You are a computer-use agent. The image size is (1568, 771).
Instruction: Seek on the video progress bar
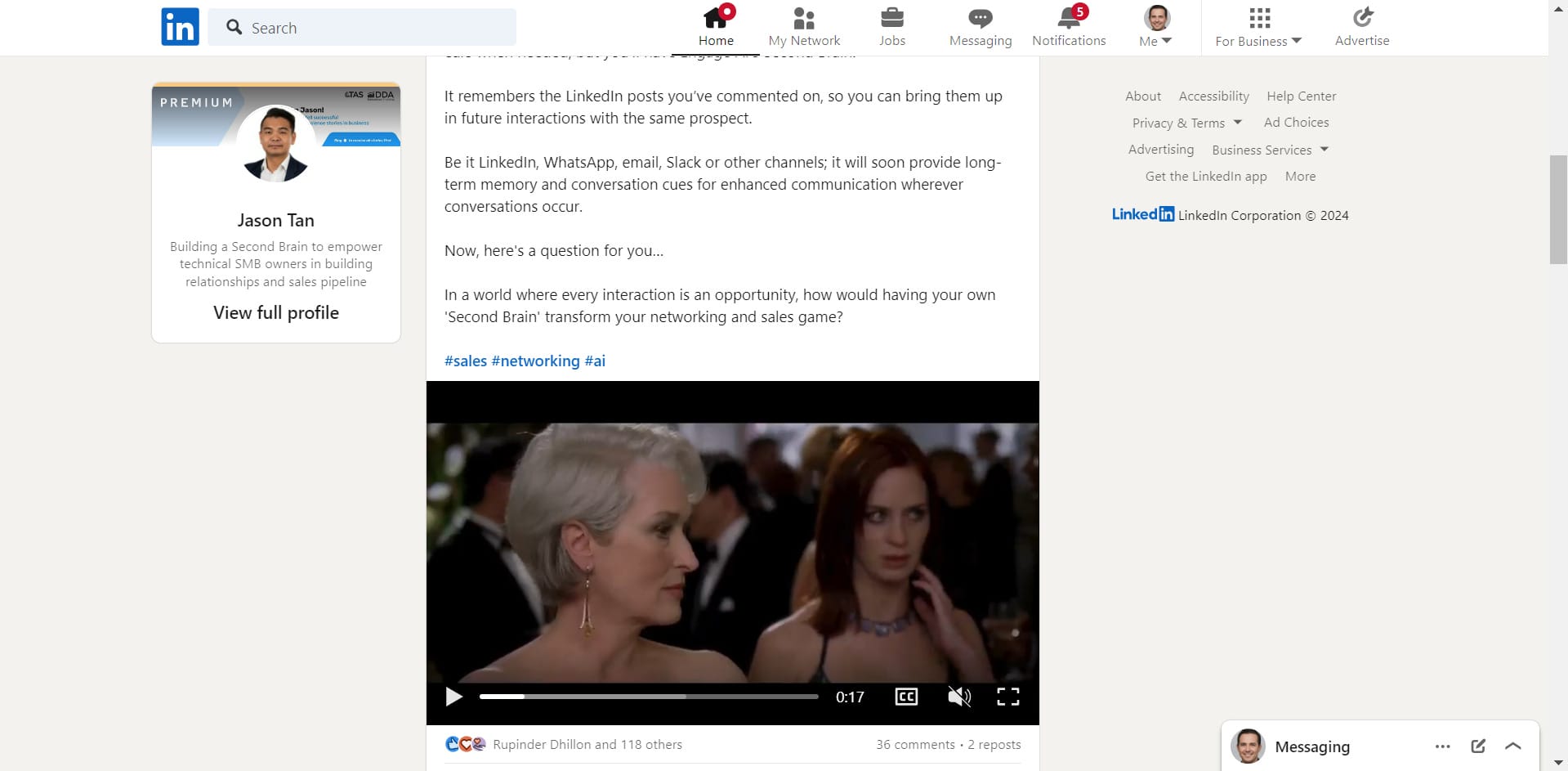(649, 697)
